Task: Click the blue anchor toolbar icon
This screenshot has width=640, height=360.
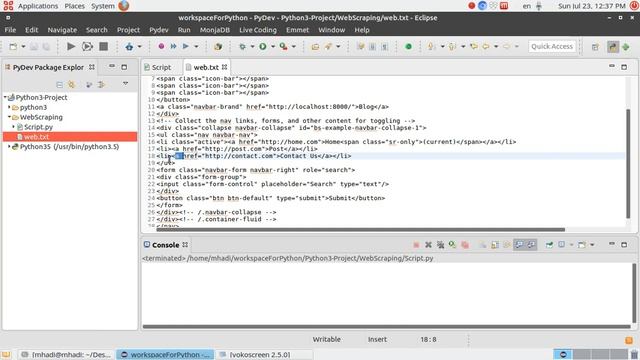Action: click(129, 47)
